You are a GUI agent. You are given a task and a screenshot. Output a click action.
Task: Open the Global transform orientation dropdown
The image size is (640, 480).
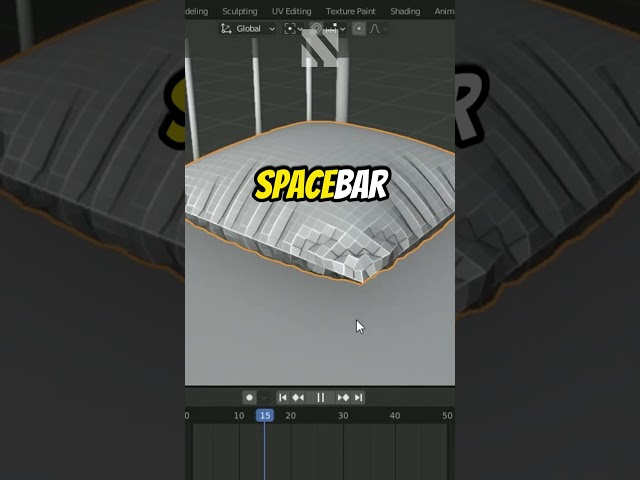point(248,29)
